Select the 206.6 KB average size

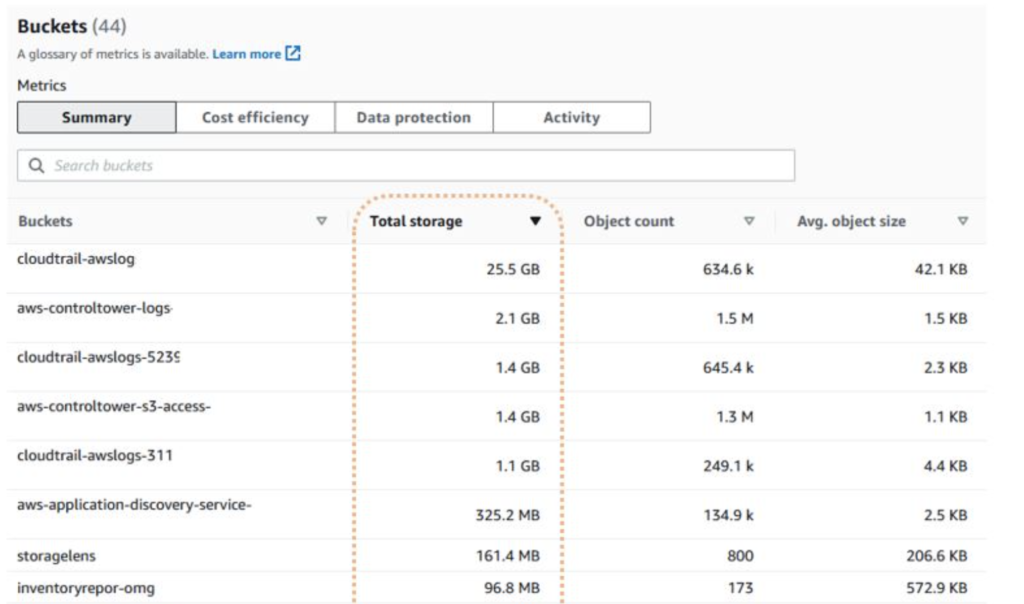click(x=936, y=556)
